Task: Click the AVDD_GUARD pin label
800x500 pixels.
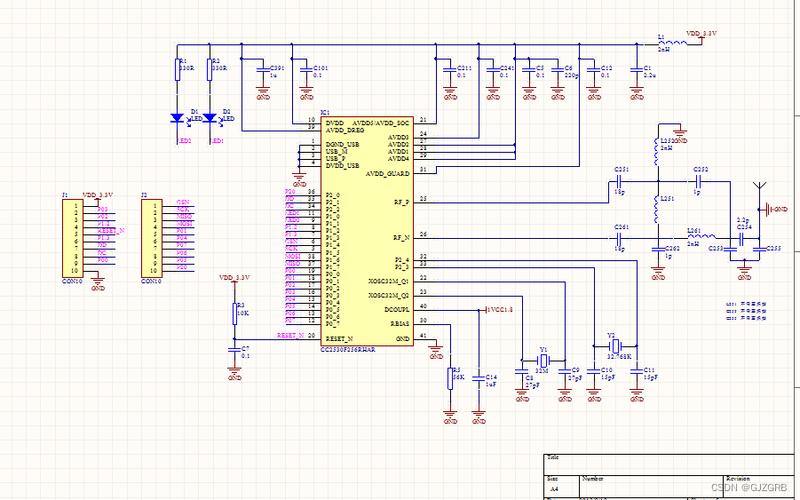Action: 387,173
